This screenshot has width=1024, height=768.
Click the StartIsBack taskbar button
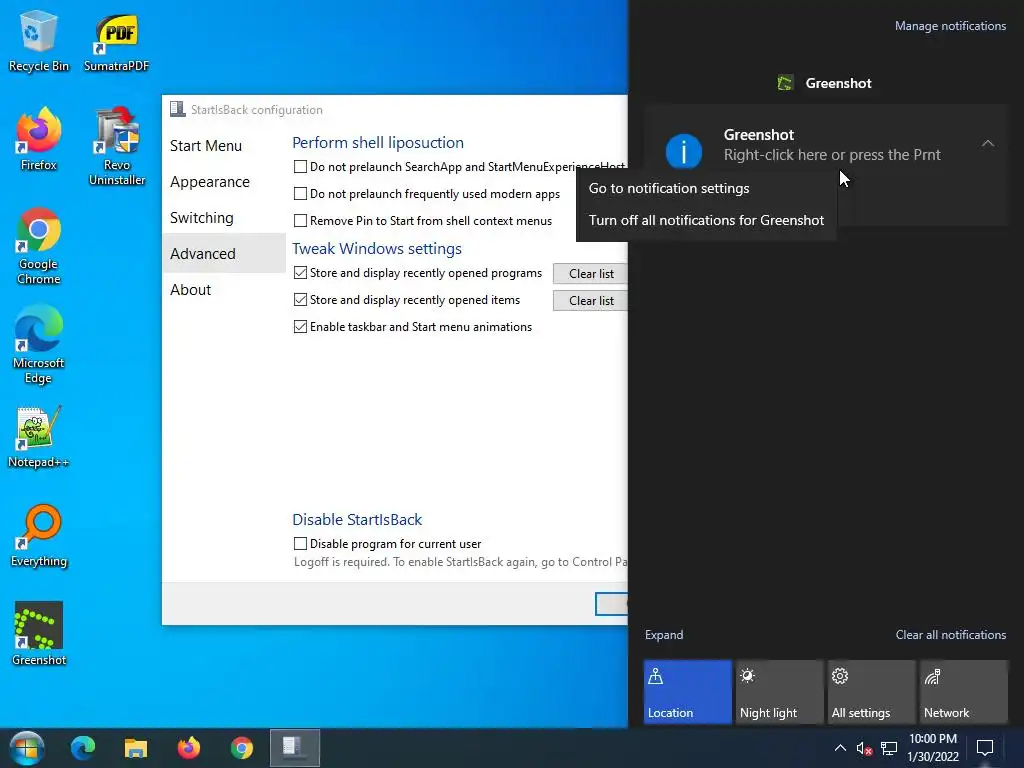(295, 748)
